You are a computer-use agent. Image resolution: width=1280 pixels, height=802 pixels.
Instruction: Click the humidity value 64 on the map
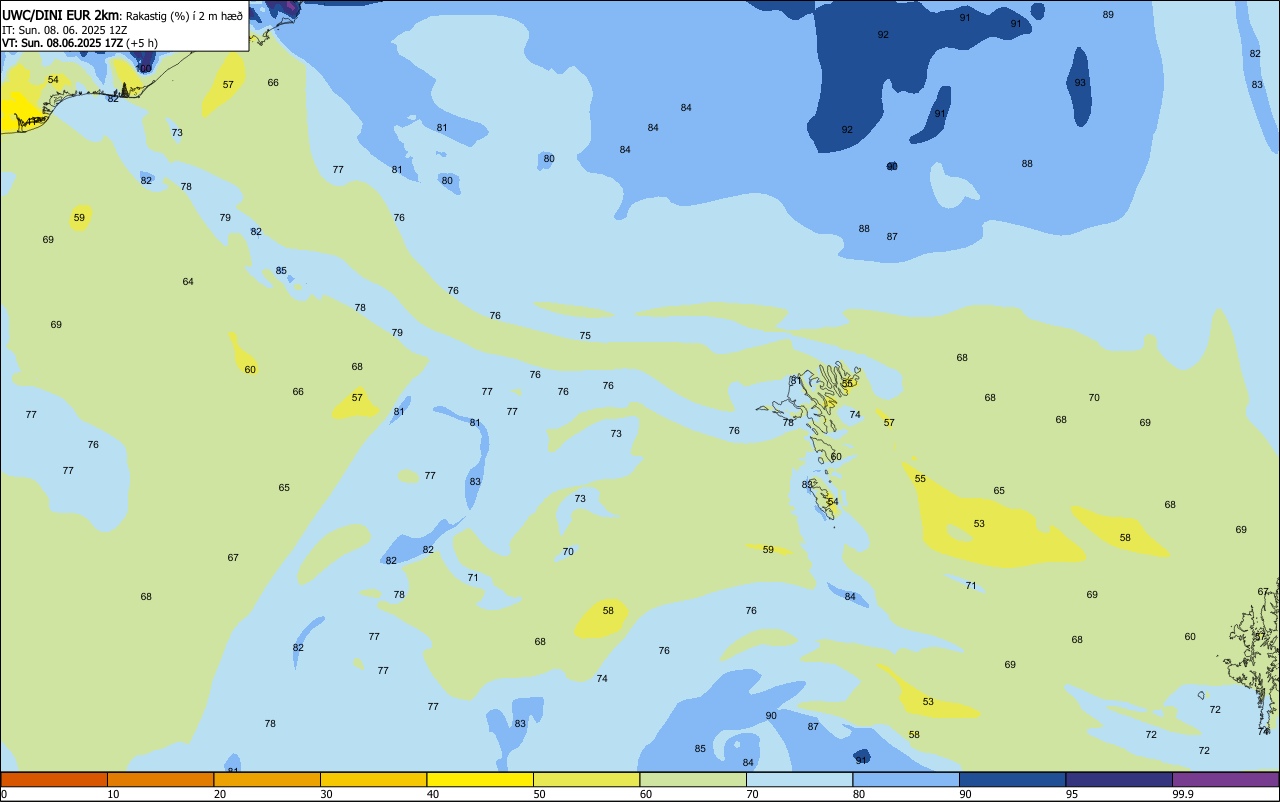188,282
